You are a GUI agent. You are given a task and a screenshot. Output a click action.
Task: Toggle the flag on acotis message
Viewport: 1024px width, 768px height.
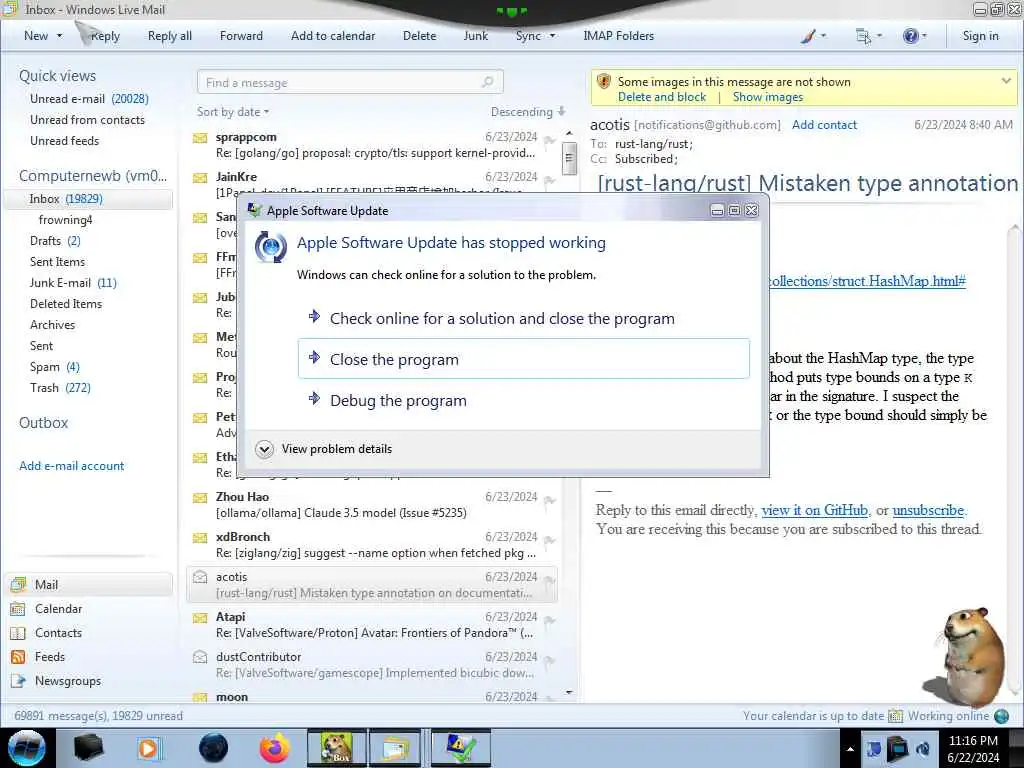click(x=550, y=580)
